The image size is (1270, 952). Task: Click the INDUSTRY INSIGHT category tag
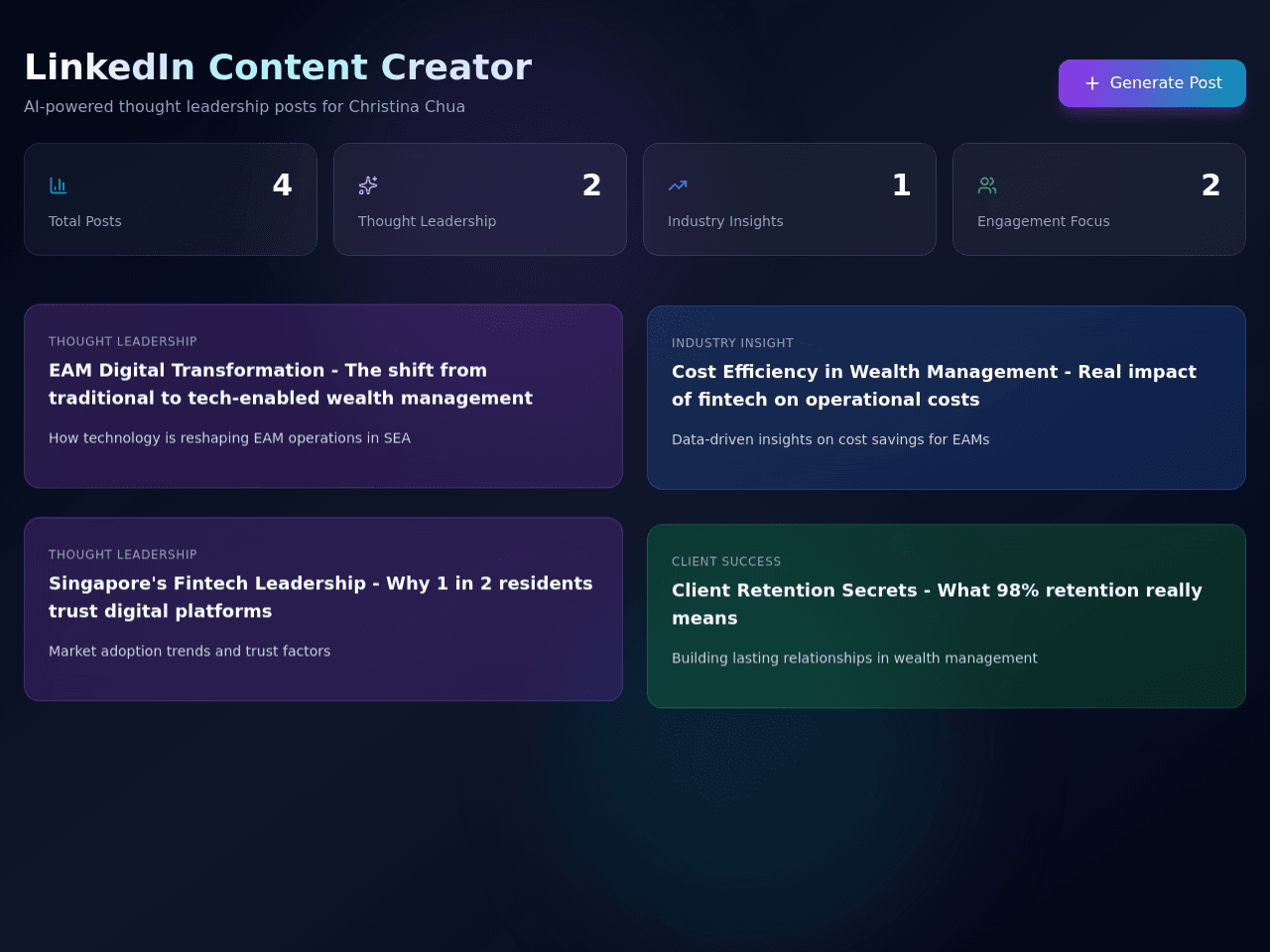pos(732,343)
